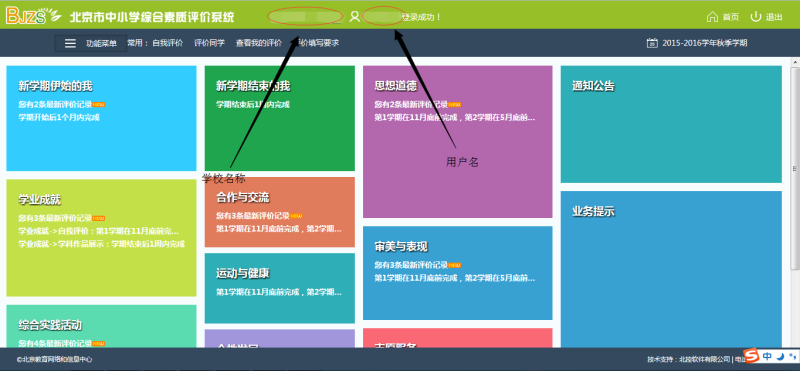Image resolution: width=800 pixels, height=371 pixels.
Task: Open the calendar icon beside 2015-2016学年
Action: (652, 43)
